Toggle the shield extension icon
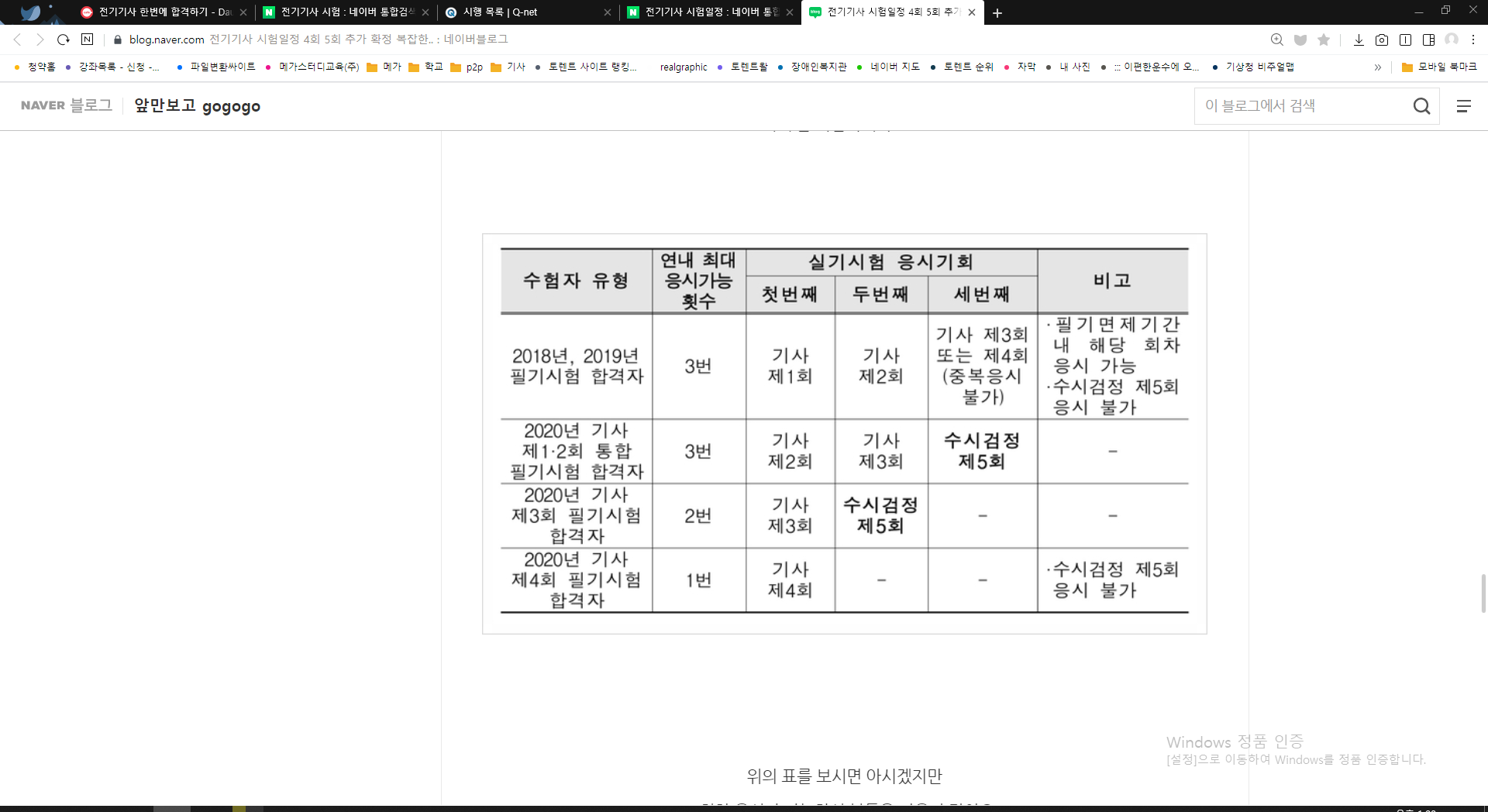The height and width of the screenshot is (812, 1488). 1300,39
